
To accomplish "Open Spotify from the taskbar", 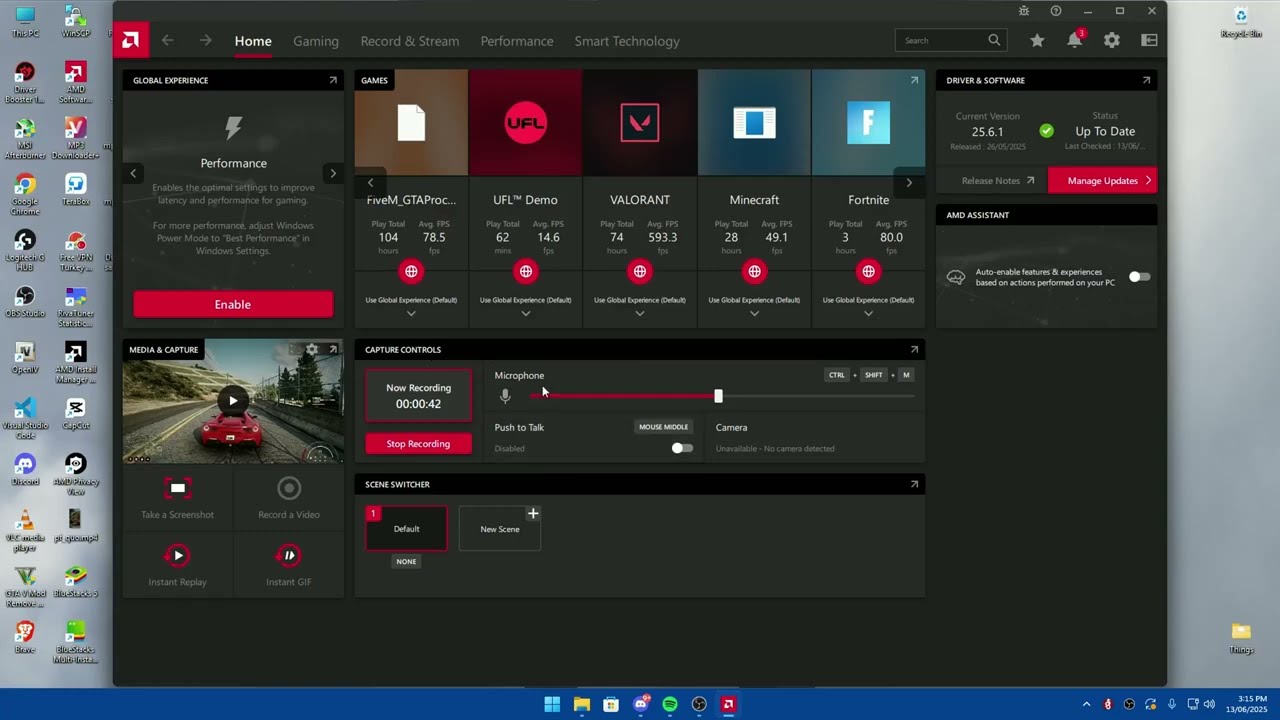I will click(x=670, y=704).
